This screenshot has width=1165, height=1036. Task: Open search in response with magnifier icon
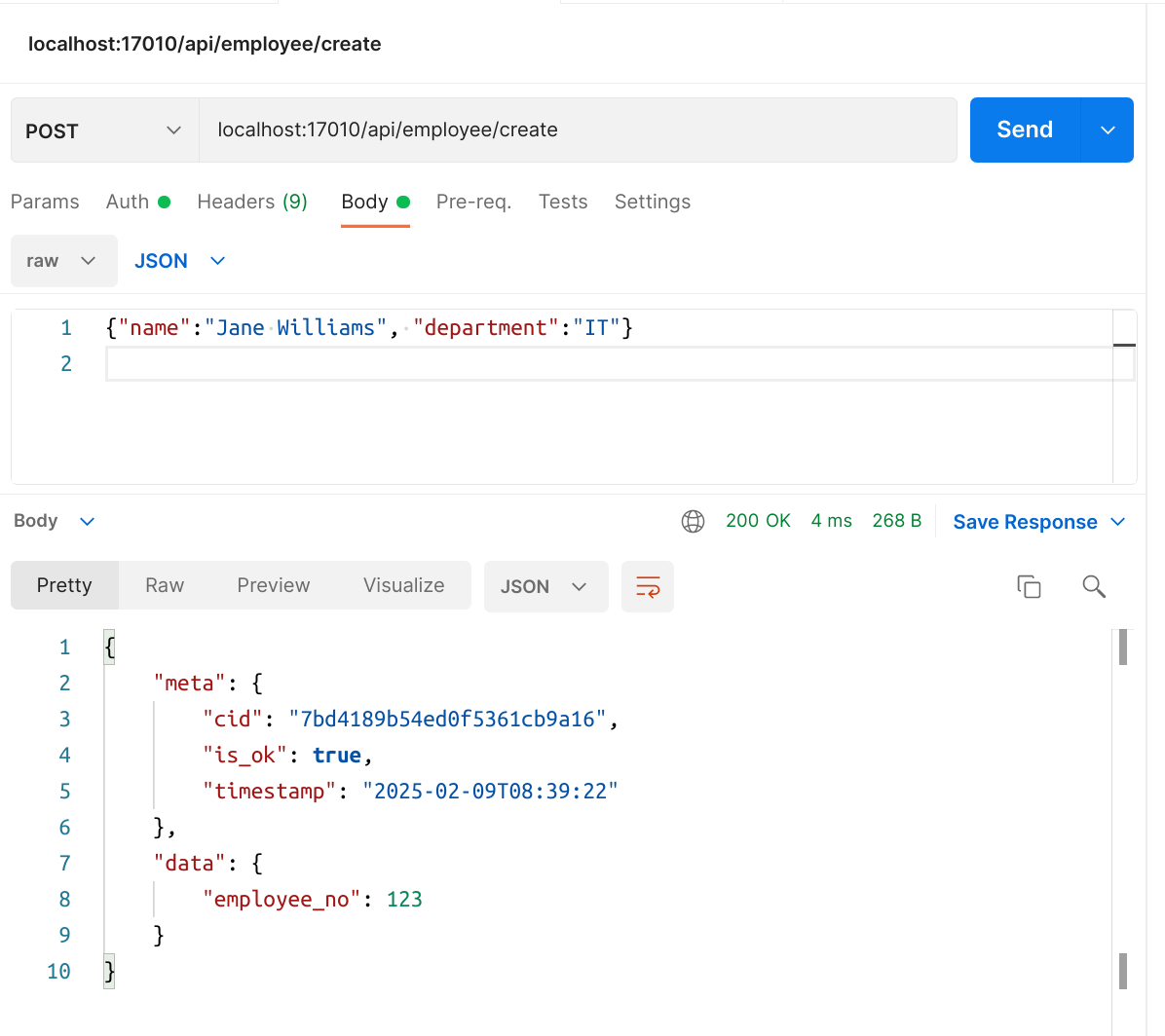tap(1094, 586)
